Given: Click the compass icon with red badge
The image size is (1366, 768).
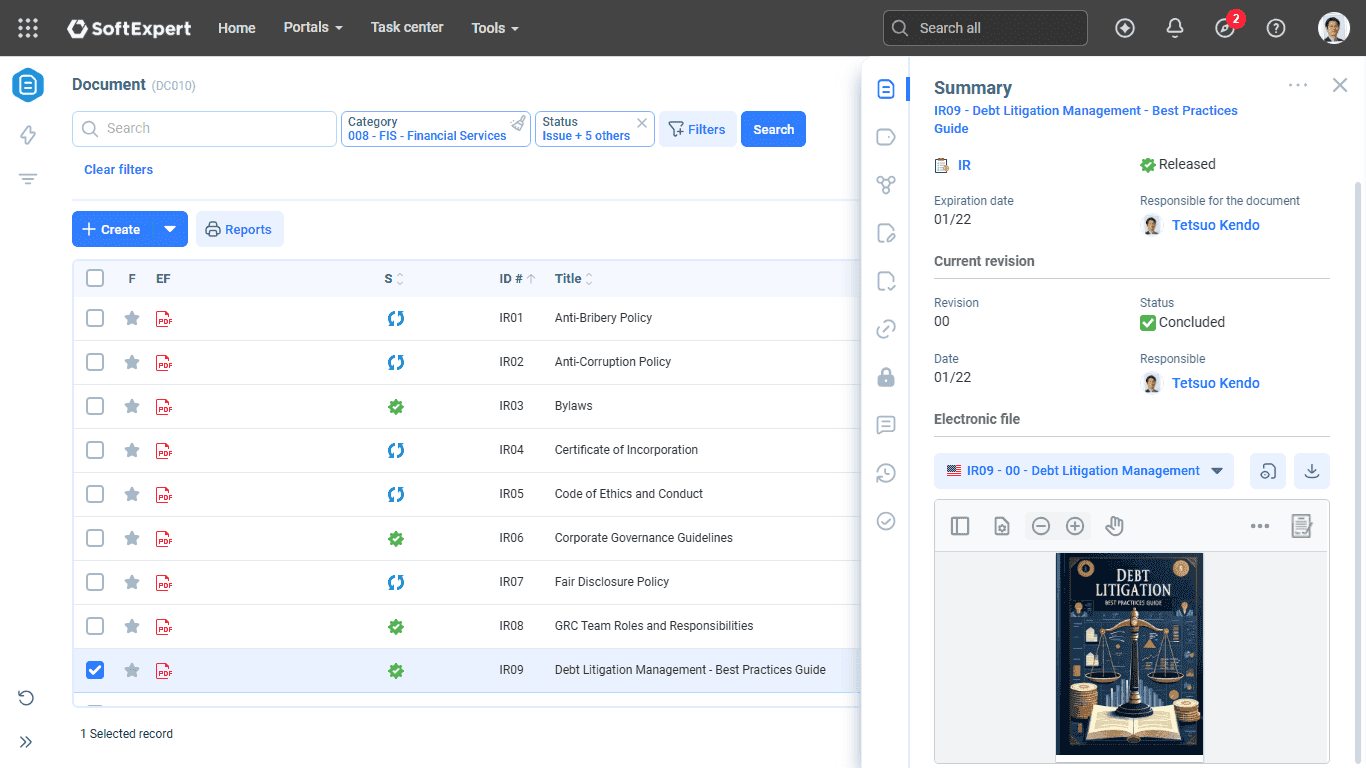Looking at the screenshot, I should point(1226,27).
